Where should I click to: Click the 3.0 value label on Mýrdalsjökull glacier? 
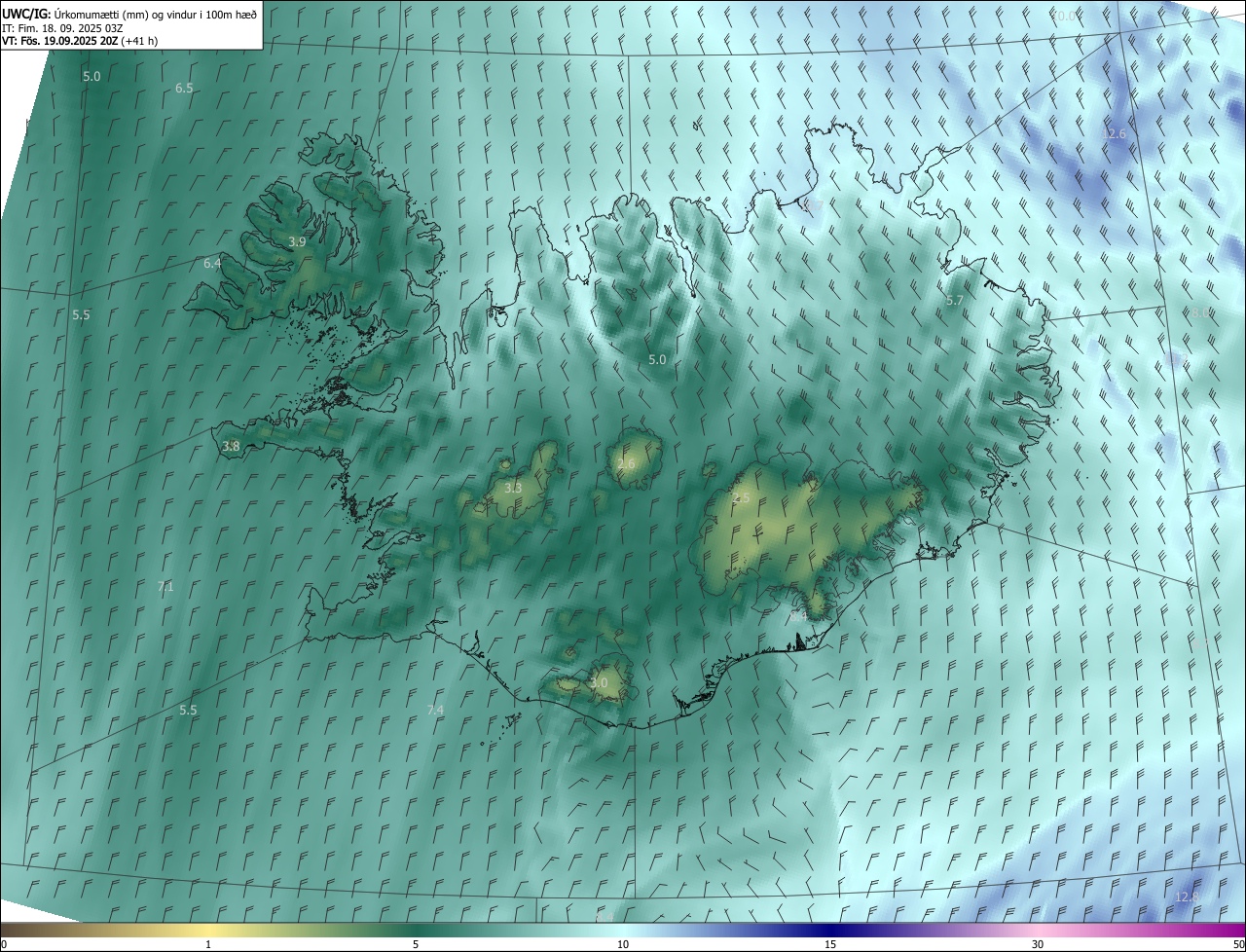(x=599, y=683)
